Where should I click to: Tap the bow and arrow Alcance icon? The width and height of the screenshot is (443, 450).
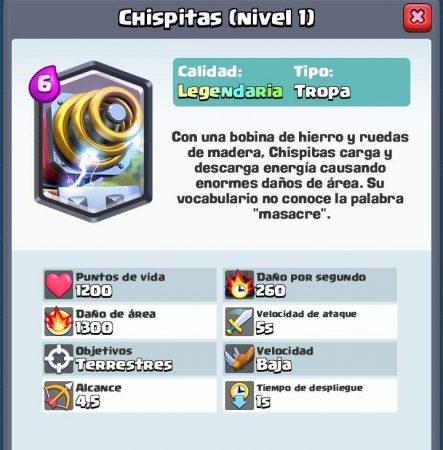coord(58,396)
